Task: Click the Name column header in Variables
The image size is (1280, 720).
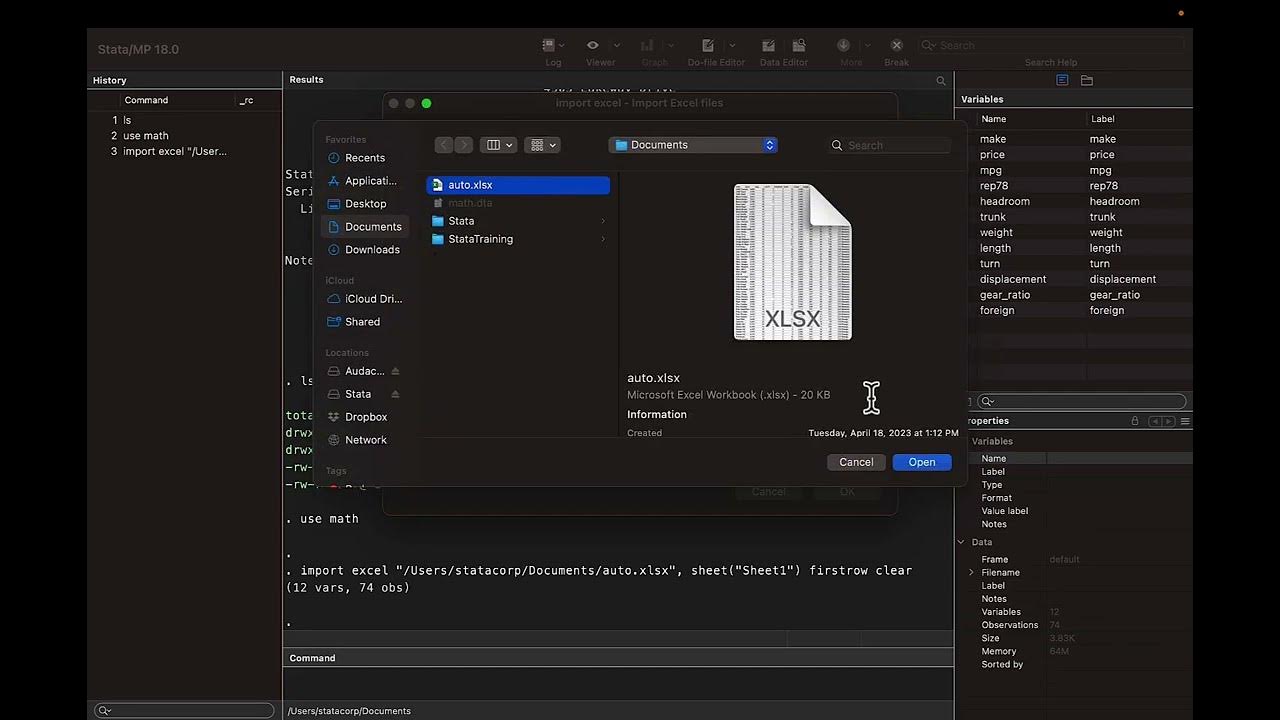Action: tap(994, 119)
